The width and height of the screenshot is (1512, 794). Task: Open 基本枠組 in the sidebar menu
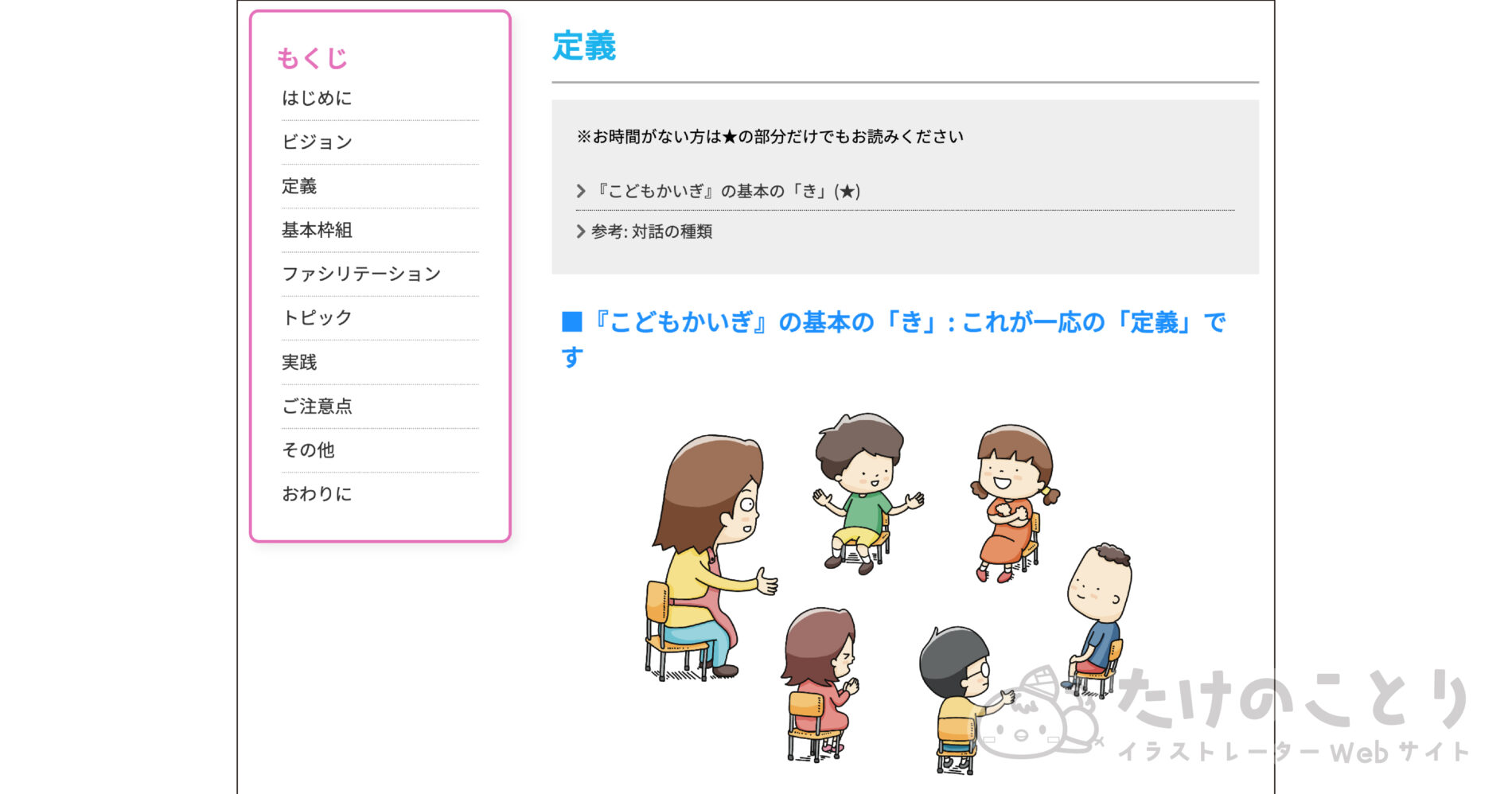pyautogui.click(x=317, y=230)
